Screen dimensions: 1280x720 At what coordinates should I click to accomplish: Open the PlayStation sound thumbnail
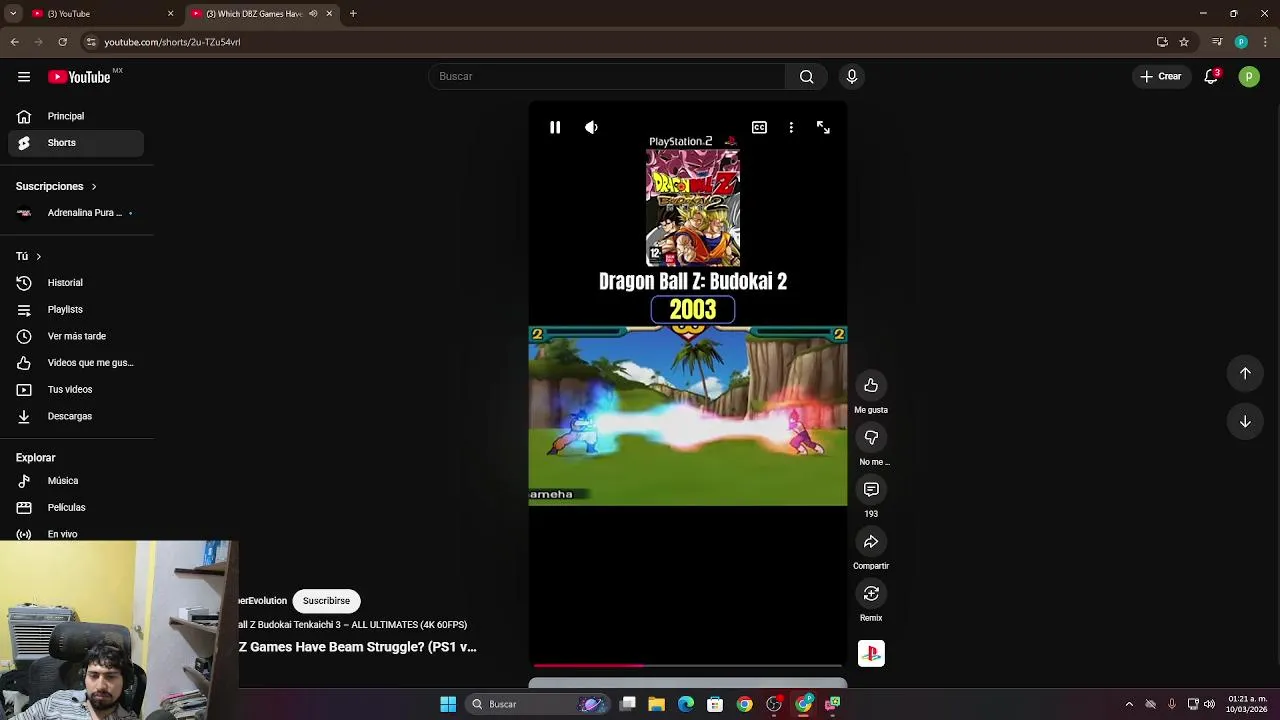871,653
